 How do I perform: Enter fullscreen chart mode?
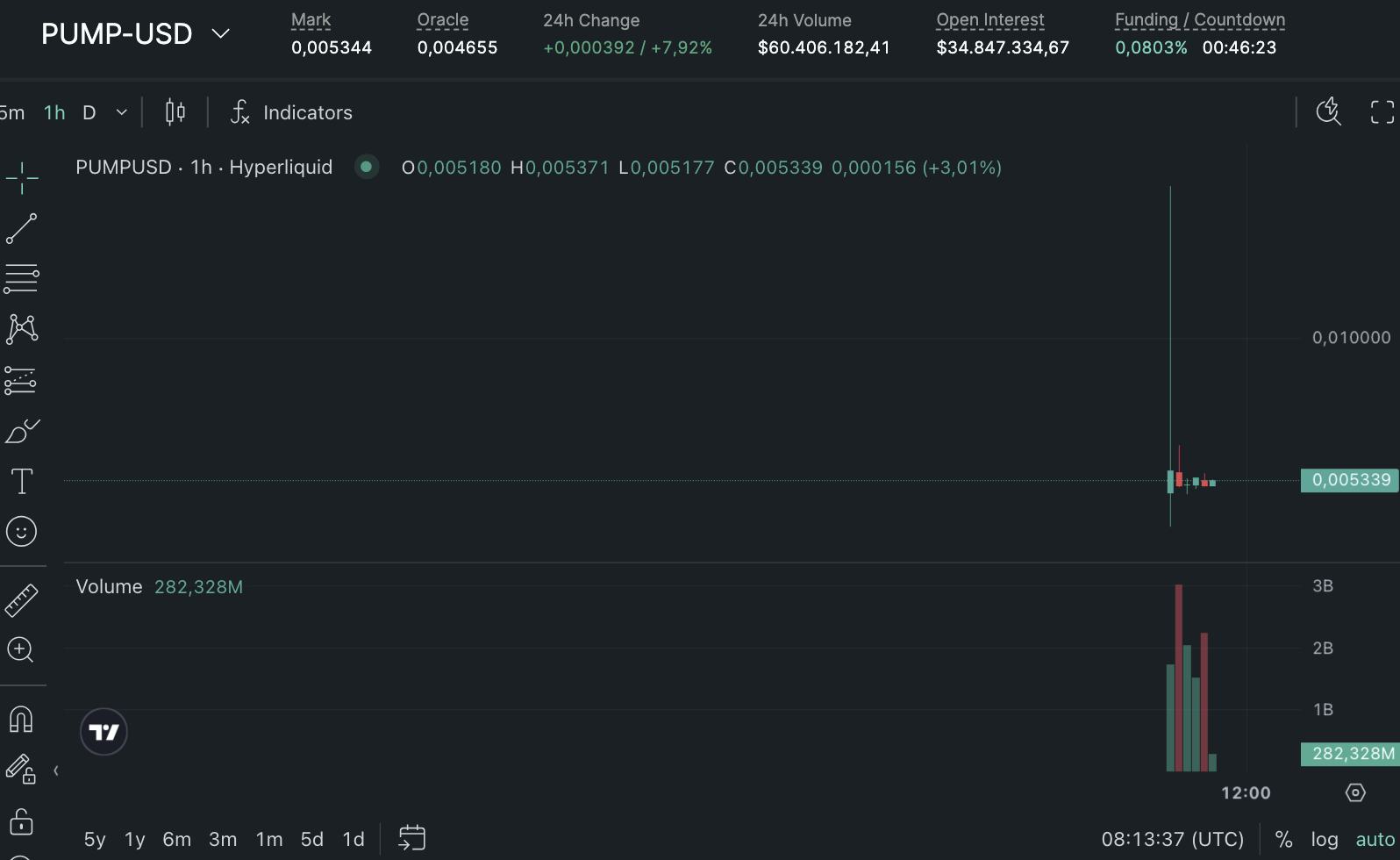tap(1382, 112)
